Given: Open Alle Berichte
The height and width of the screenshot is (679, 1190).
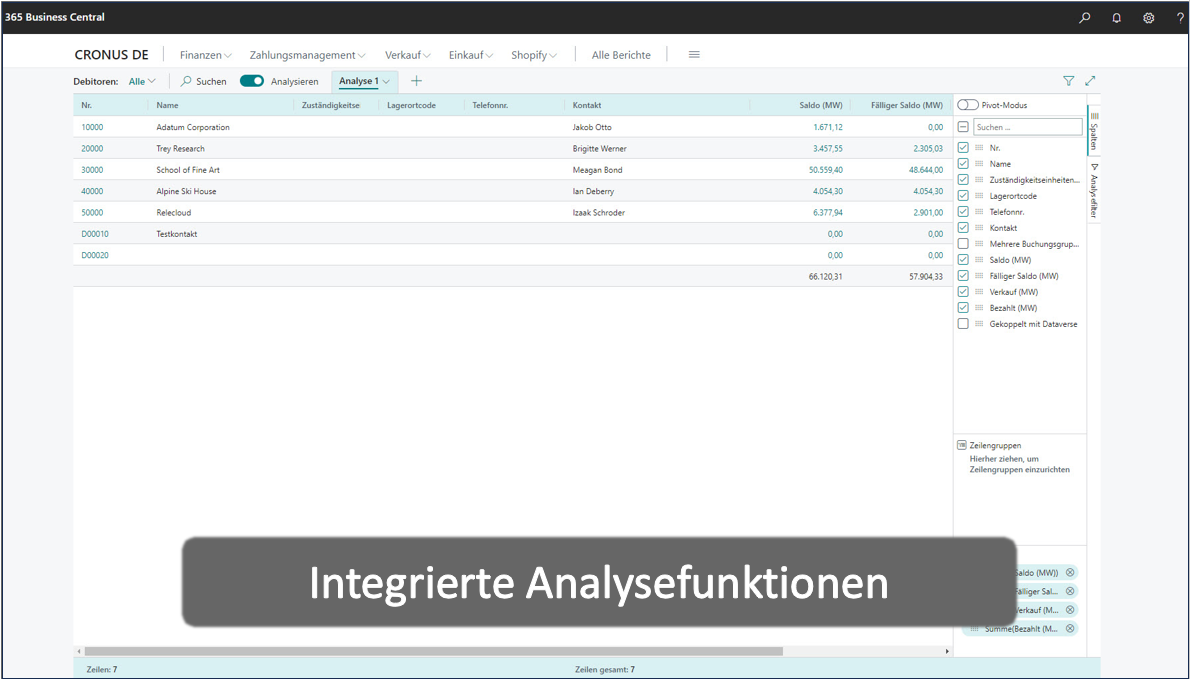Looking at the screenshot, I should point(621,55).
